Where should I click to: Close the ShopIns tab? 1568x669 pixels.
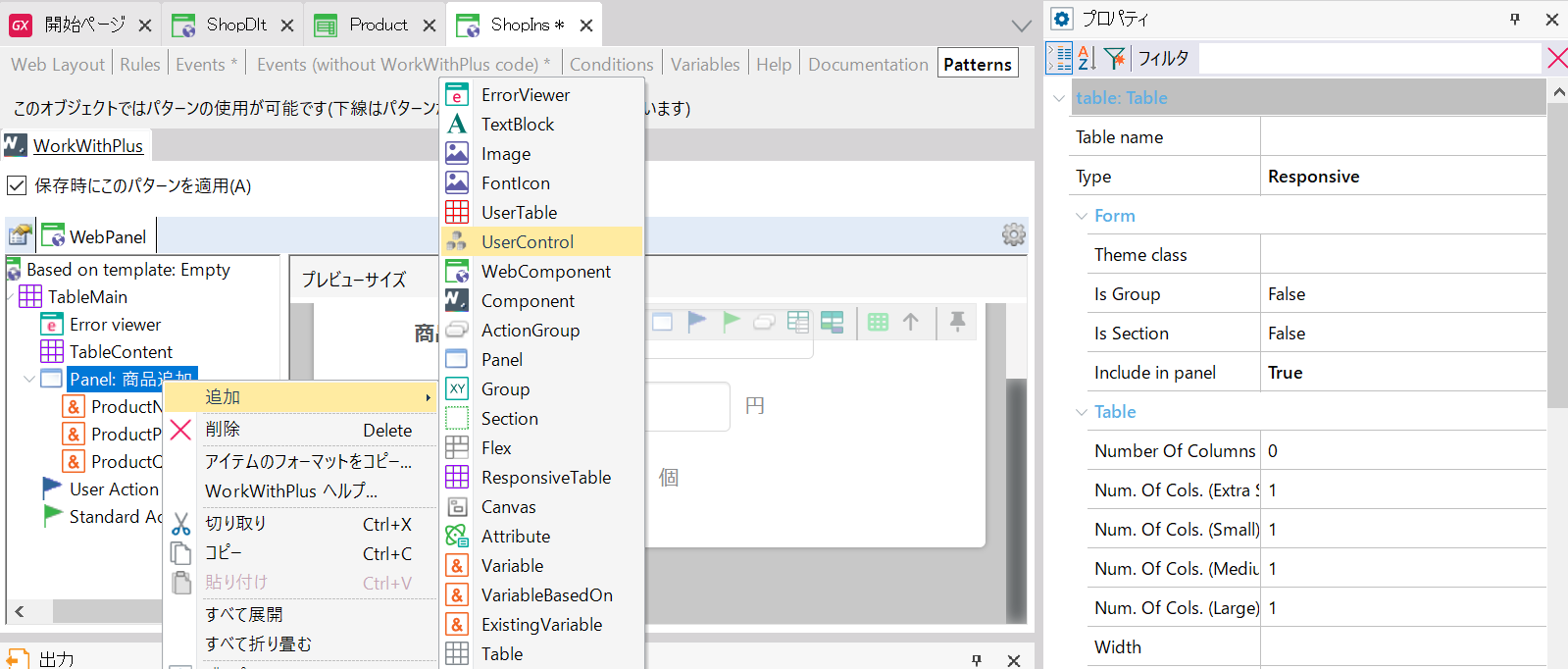pos(586,26)
